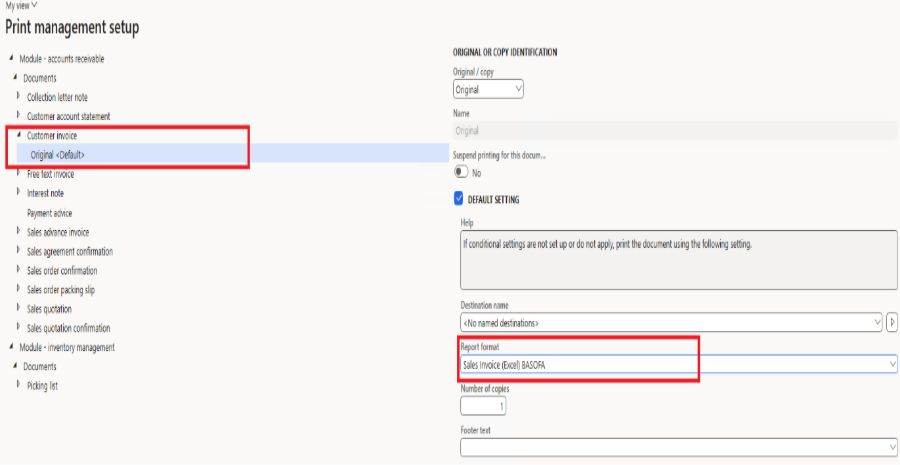The width and height of the screenshot is (900, 465).
Task: Collapse the Module - accounts receivable node
Action: coord(10,59)
